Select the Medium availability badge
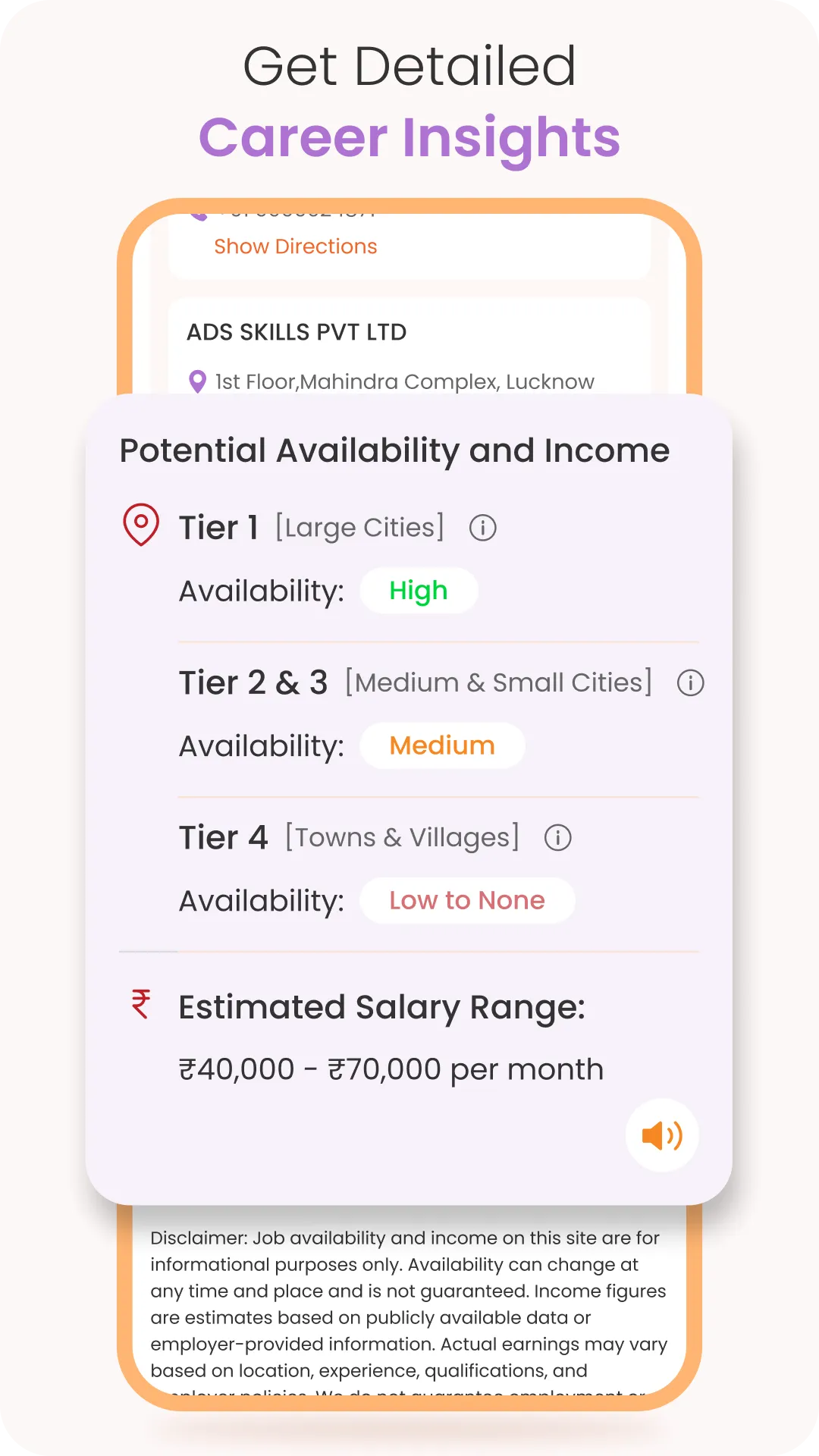819x1456 pixels. coord(442,745)
